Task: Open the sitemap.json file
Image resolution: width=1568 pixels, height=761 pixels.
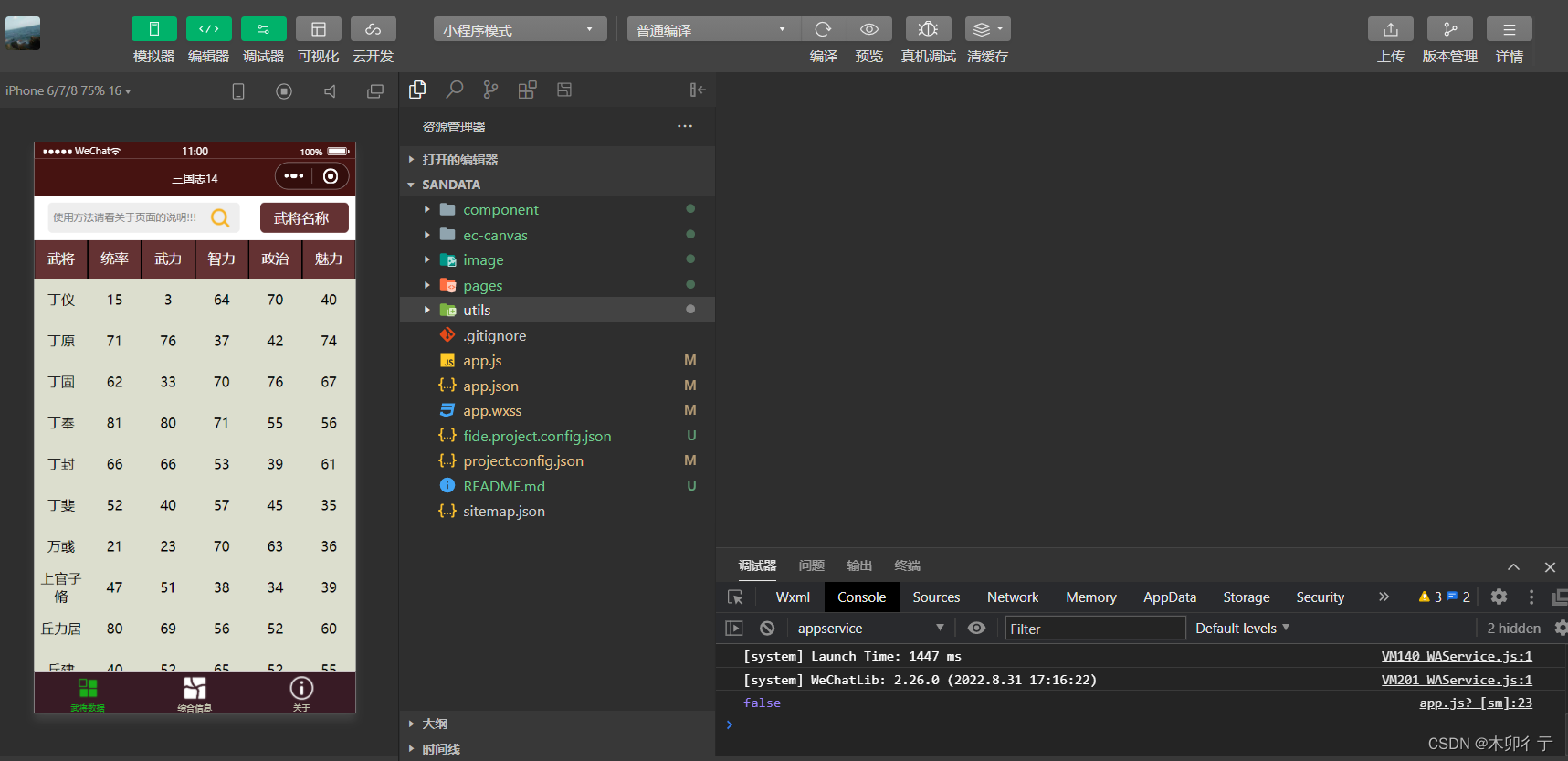Action: pyautogui.click(x=557, y=511)
